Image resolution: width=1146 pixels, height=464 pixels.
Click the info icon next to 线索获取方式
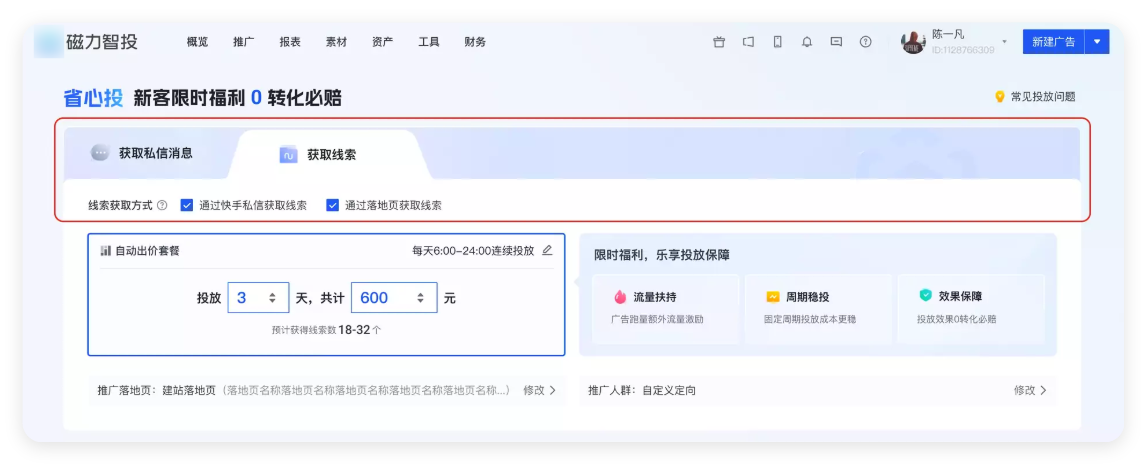click(x=162, y=205)
